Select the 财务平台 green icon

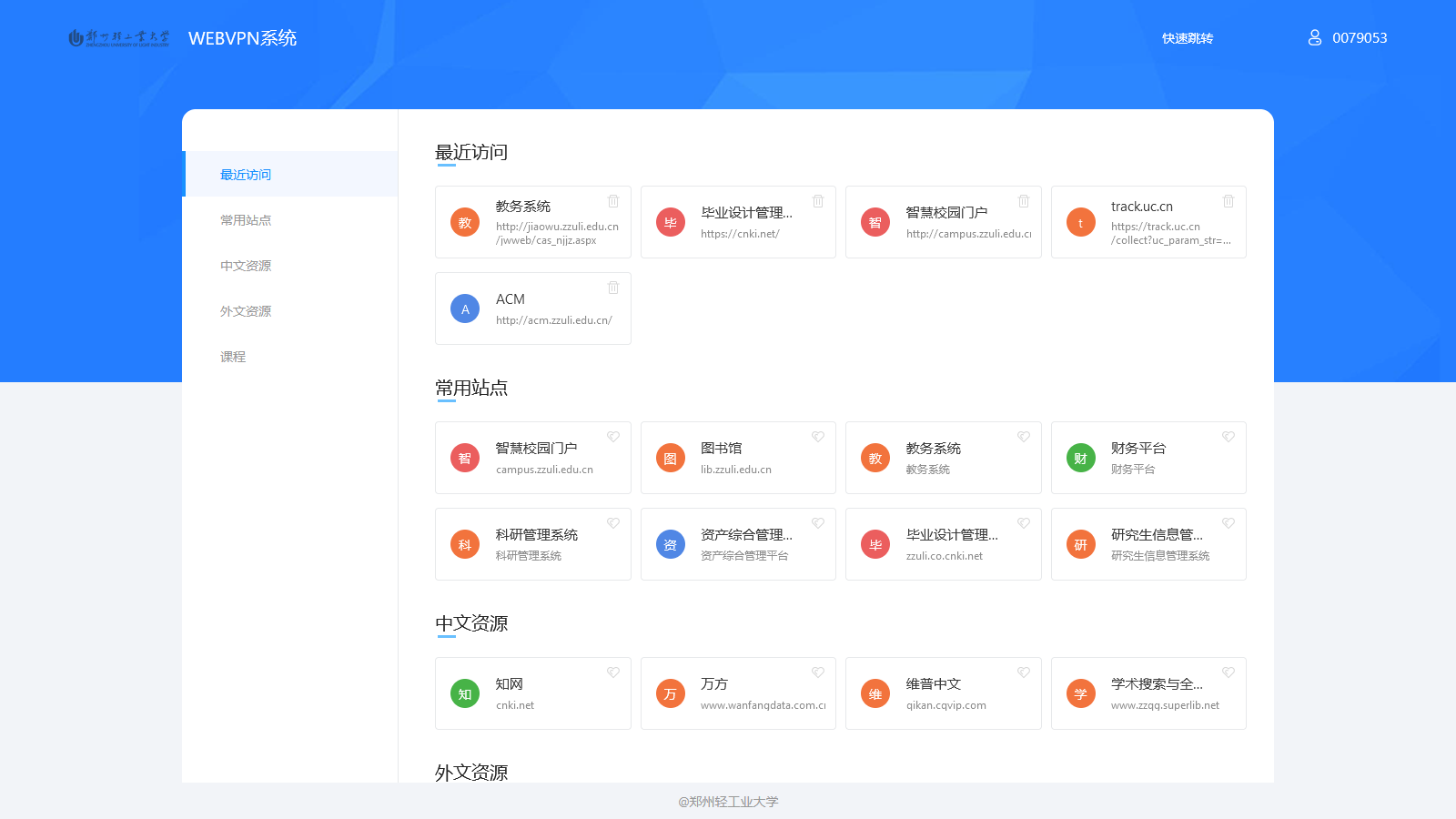pos(1080,458)
